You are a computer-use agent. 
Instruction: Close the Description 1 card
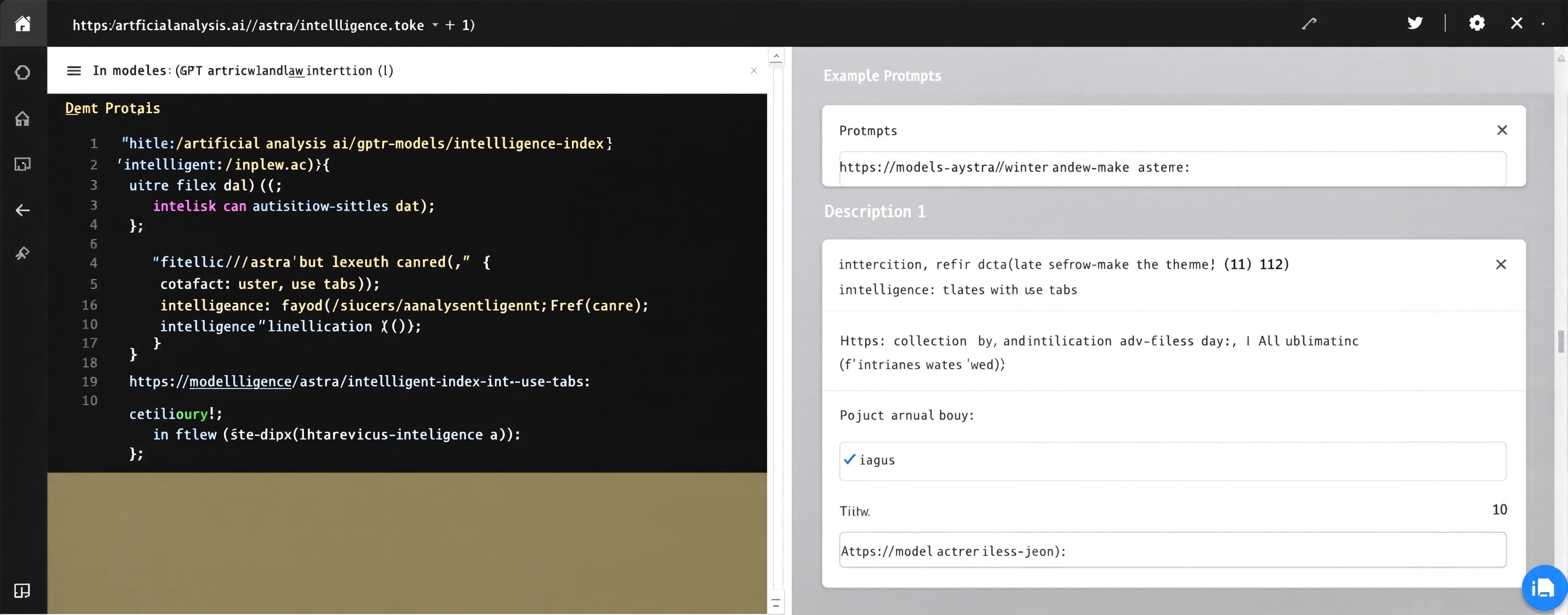coord(1500,264)
